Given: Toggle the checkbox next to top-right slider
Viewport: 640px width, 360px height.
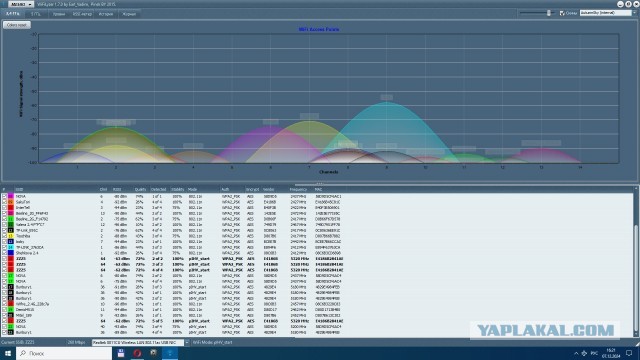Looking at the screenshot, I should (562, 13).
